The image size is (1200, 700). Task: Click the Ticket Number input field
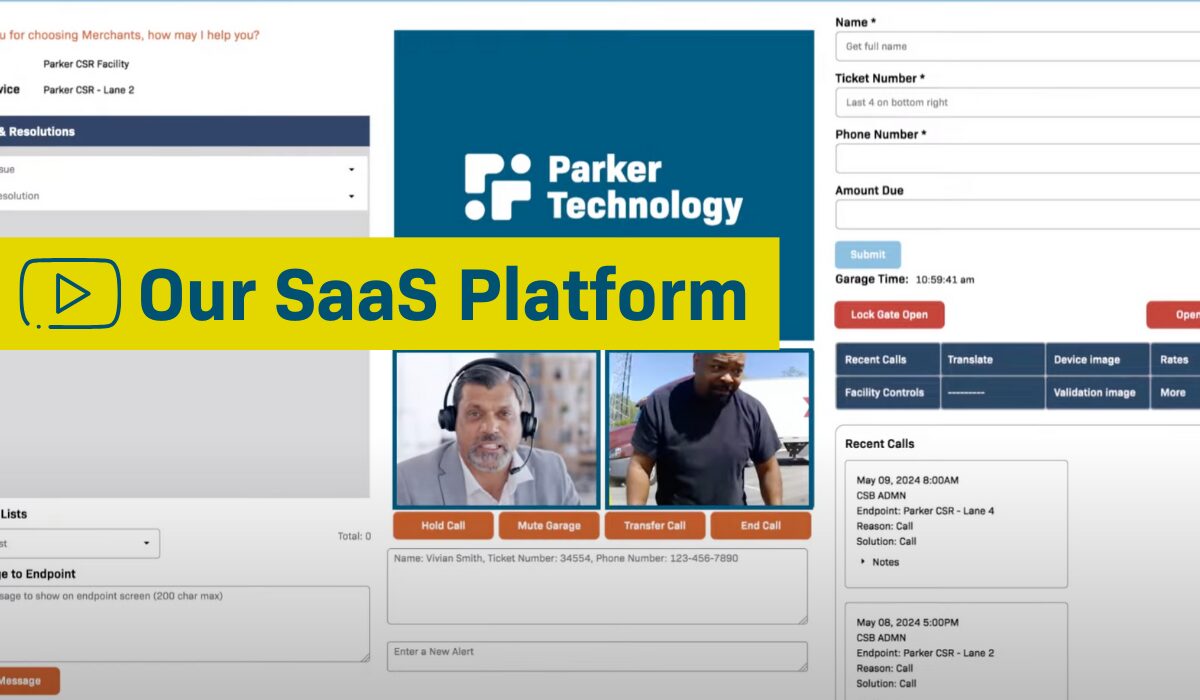[1017, 102]
